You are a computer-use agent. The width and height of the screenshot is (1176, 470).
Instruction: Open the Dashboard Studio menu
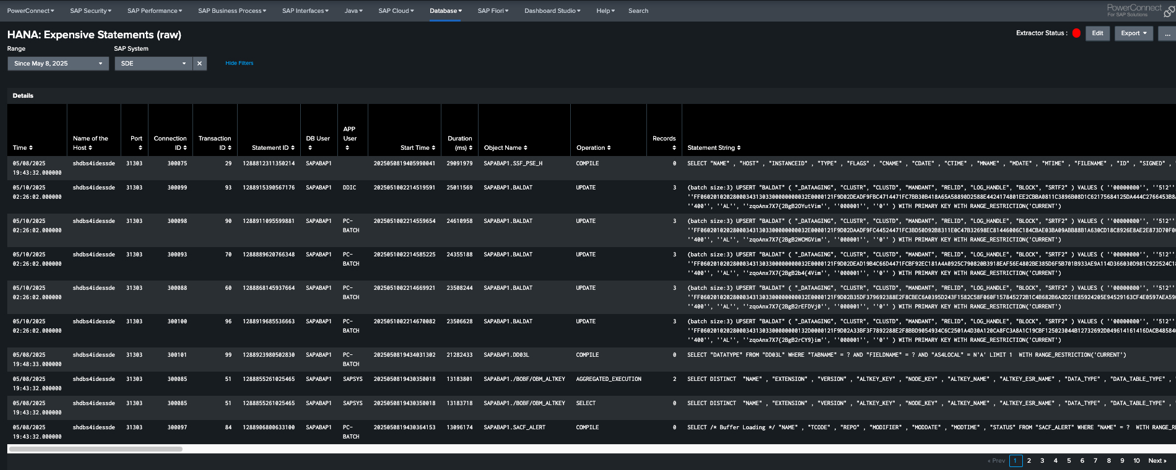click(x=554, y=11)
